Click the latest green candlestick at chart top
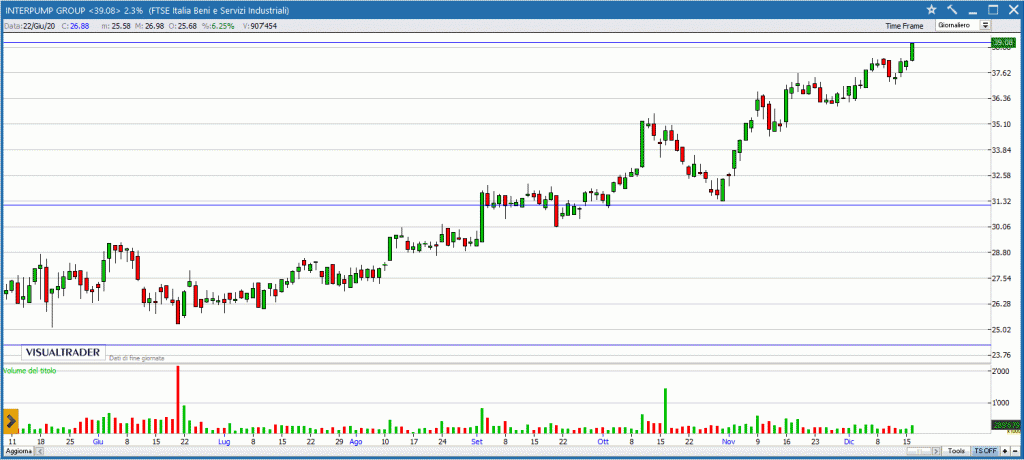1024x460 pixels. click(912, 52)
